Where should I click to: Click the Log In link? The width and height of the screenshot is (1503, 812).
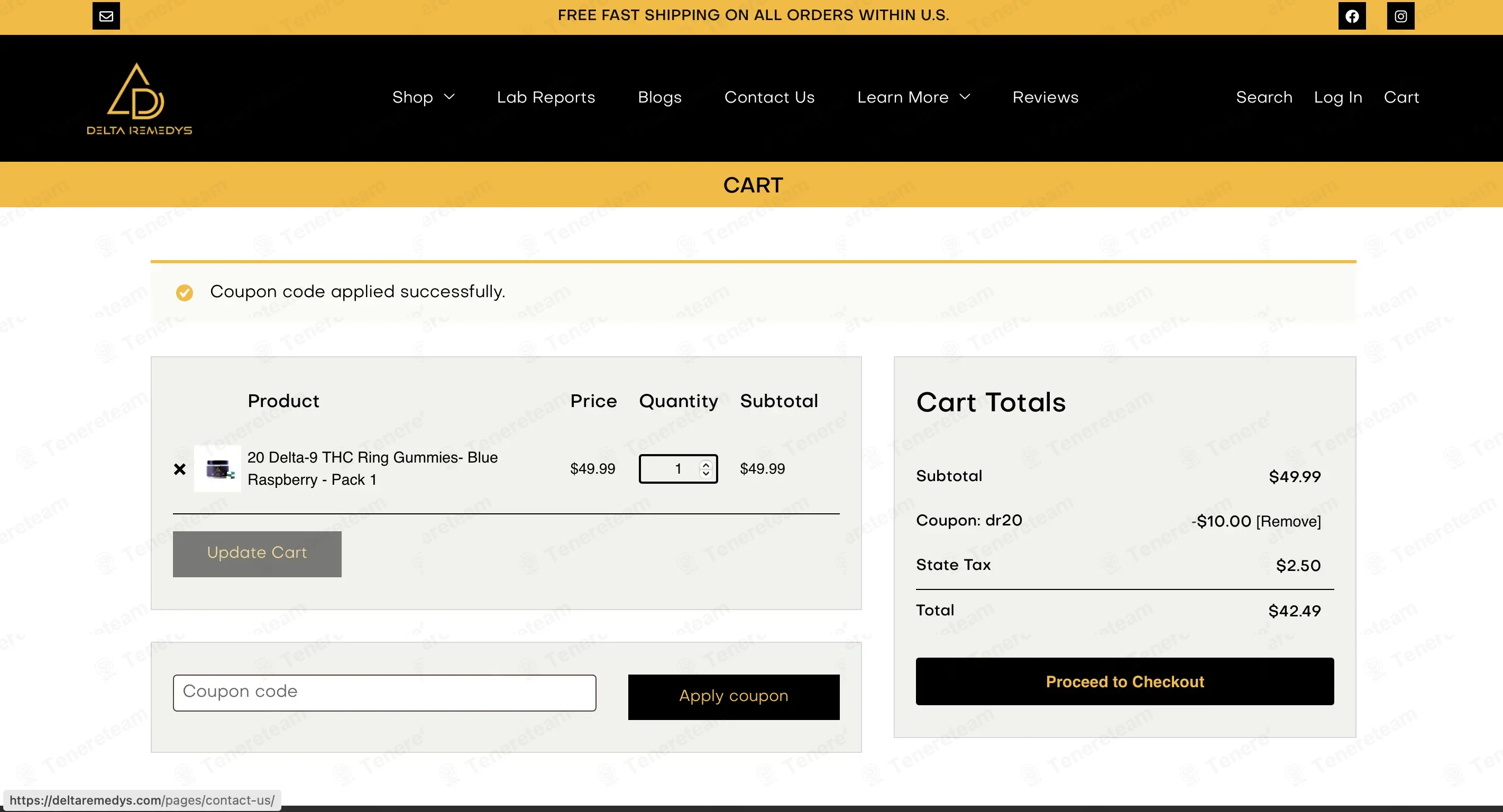(1338, 97)
